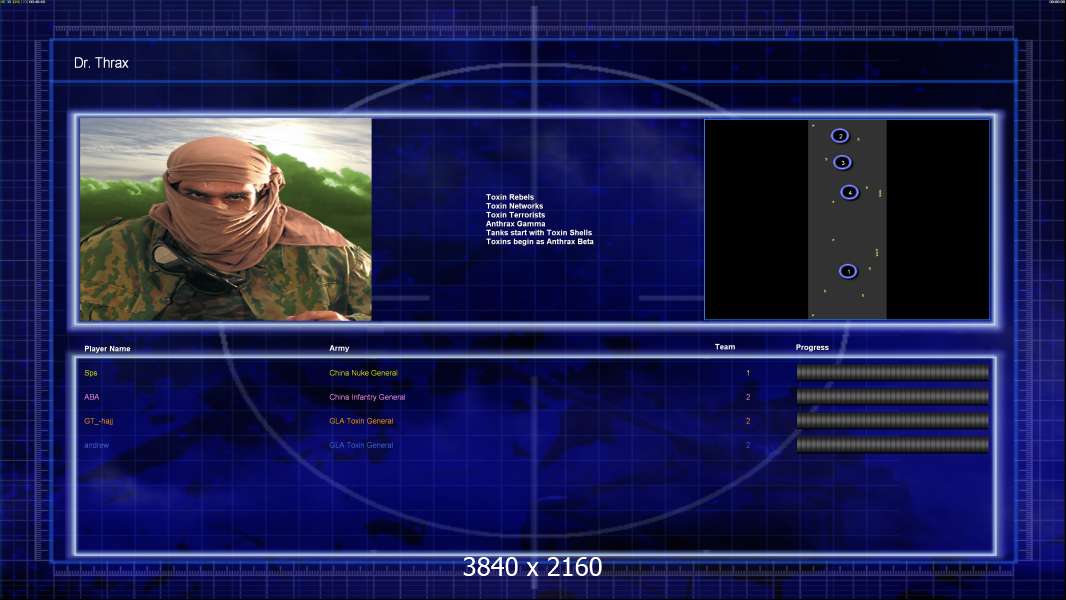Click the Anthrax Gamma perk line
1066x600 pixels.
[515, 224]
